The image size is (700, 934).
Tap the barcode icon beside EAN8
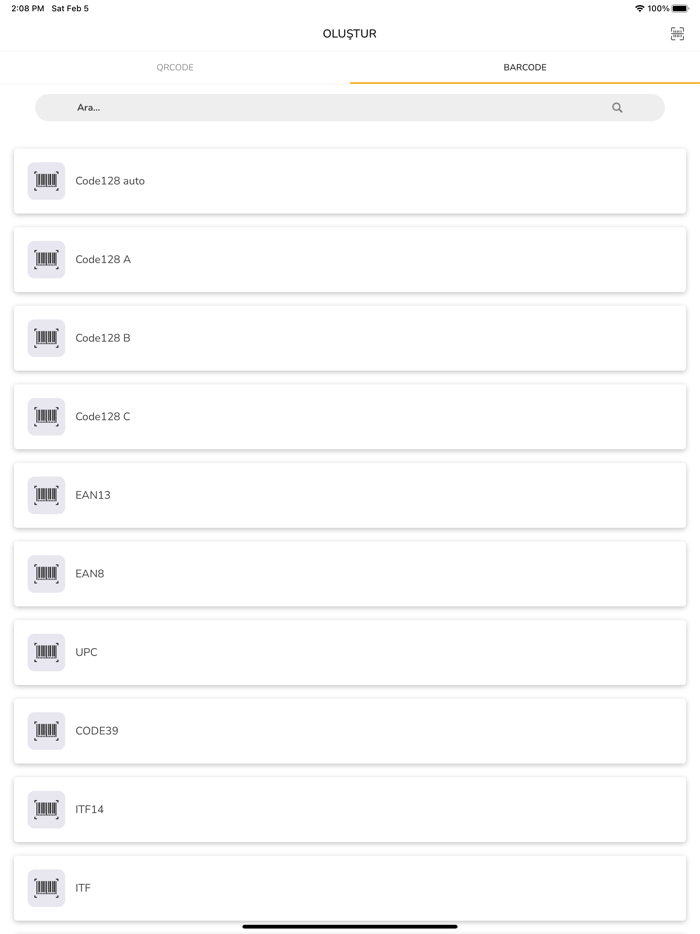click(x=46, y=574)
